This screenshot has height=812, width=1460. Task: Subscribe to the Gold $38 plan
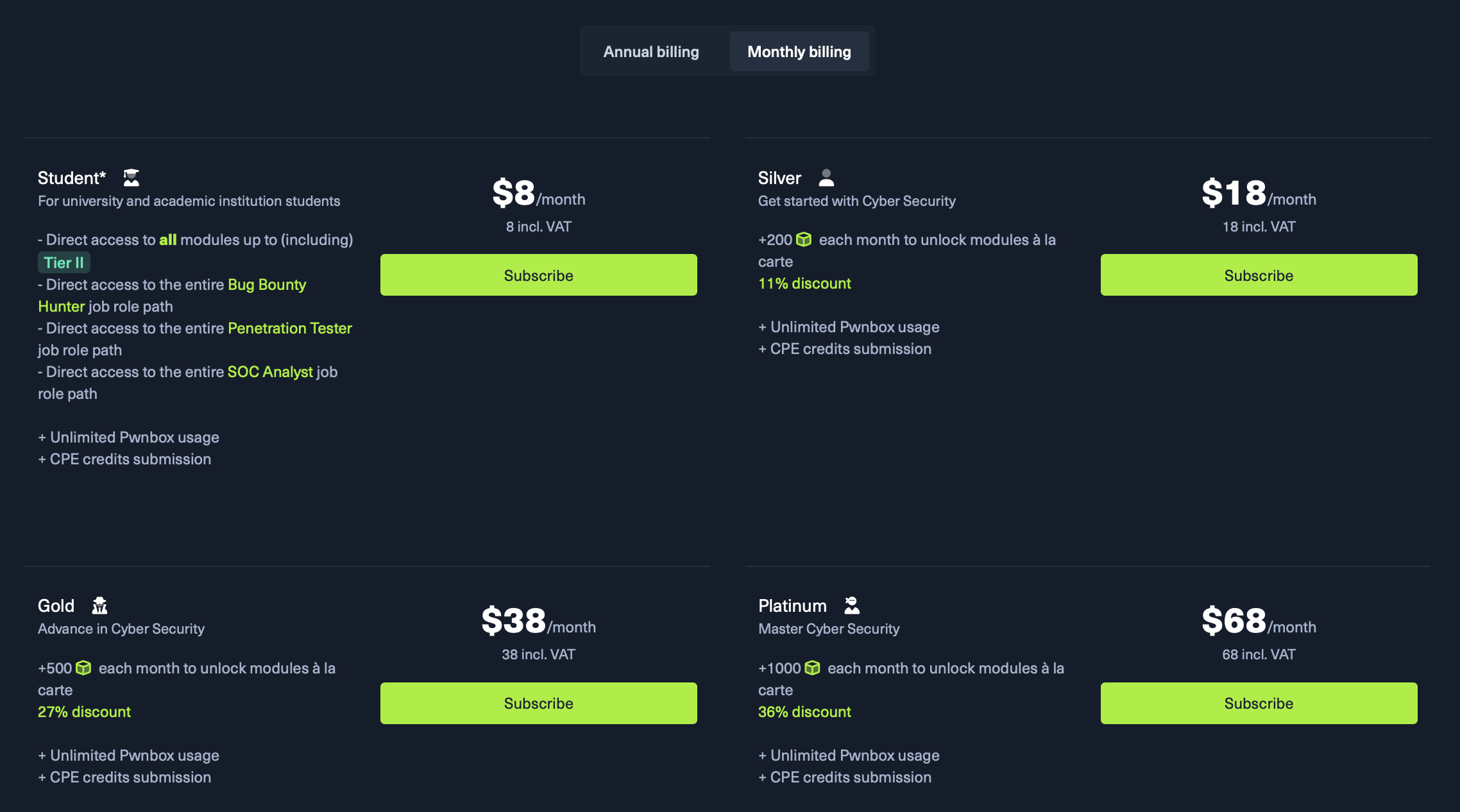538,703
